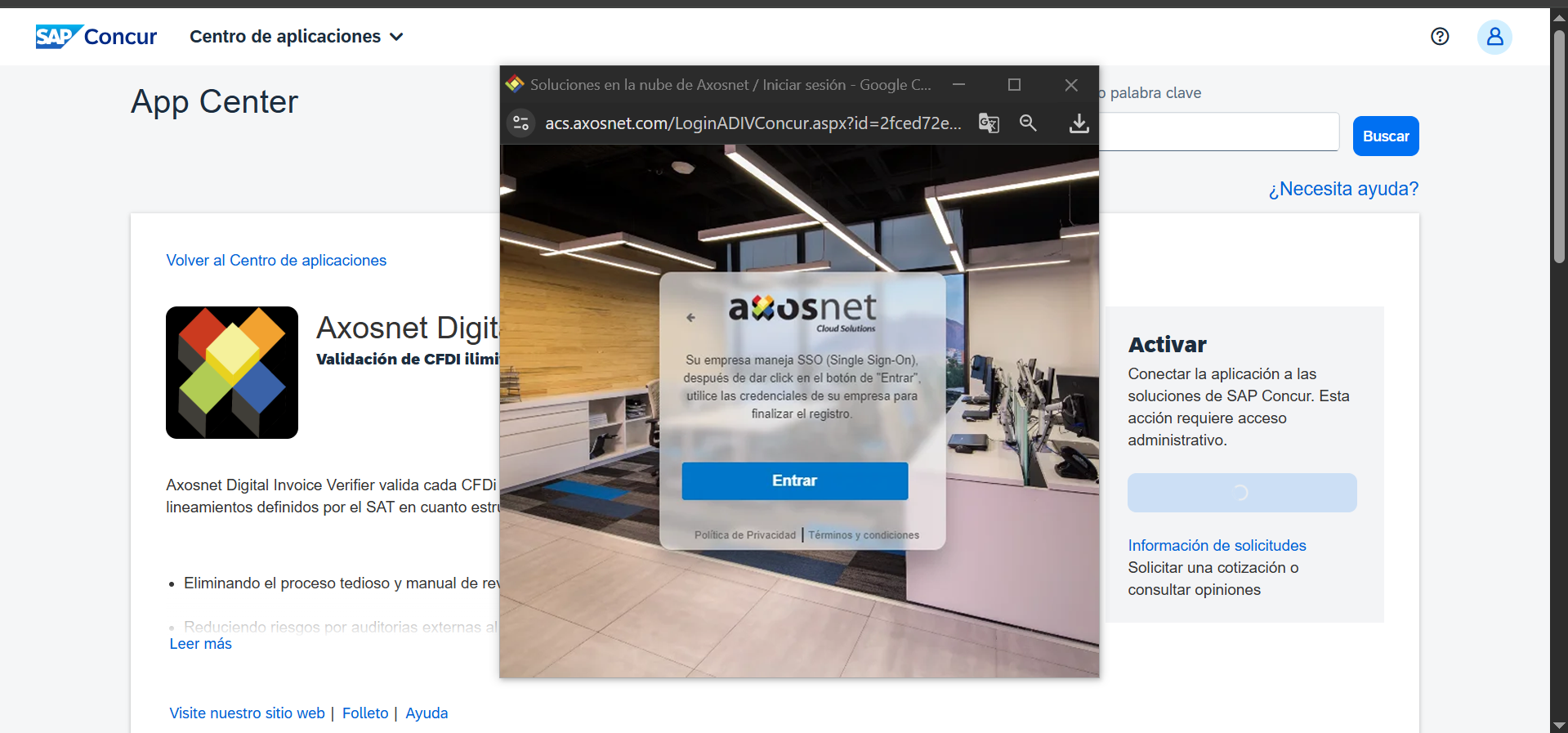The width and height of the screenshot is (1568, 733).
Task: Click the popup address bar URL
Action: coord(752,123)
